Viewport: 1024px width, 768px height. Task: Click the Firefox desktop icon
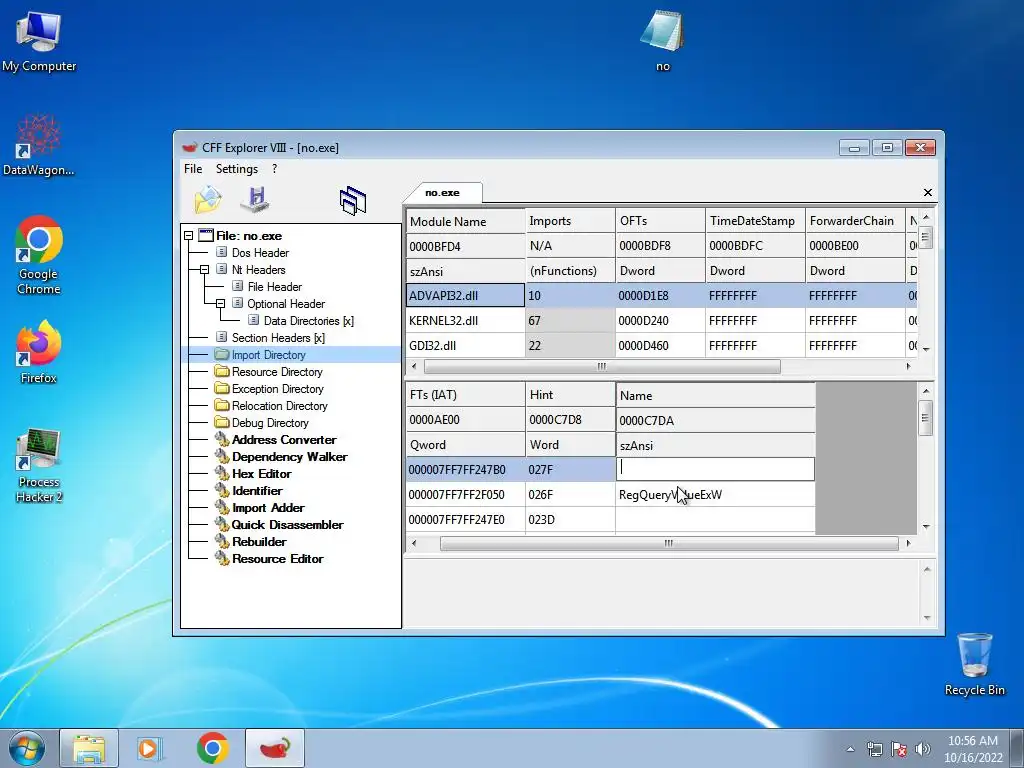(x=39, y=352)
